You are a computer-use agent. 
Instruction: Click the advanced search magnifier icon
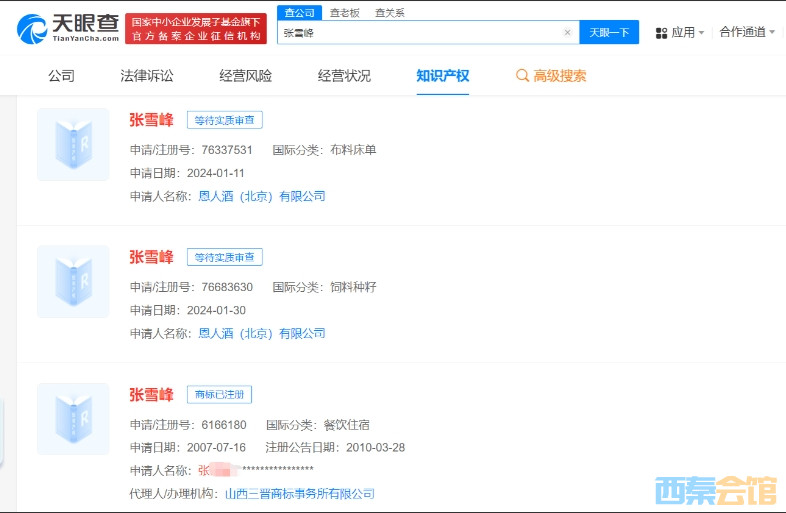522,76
